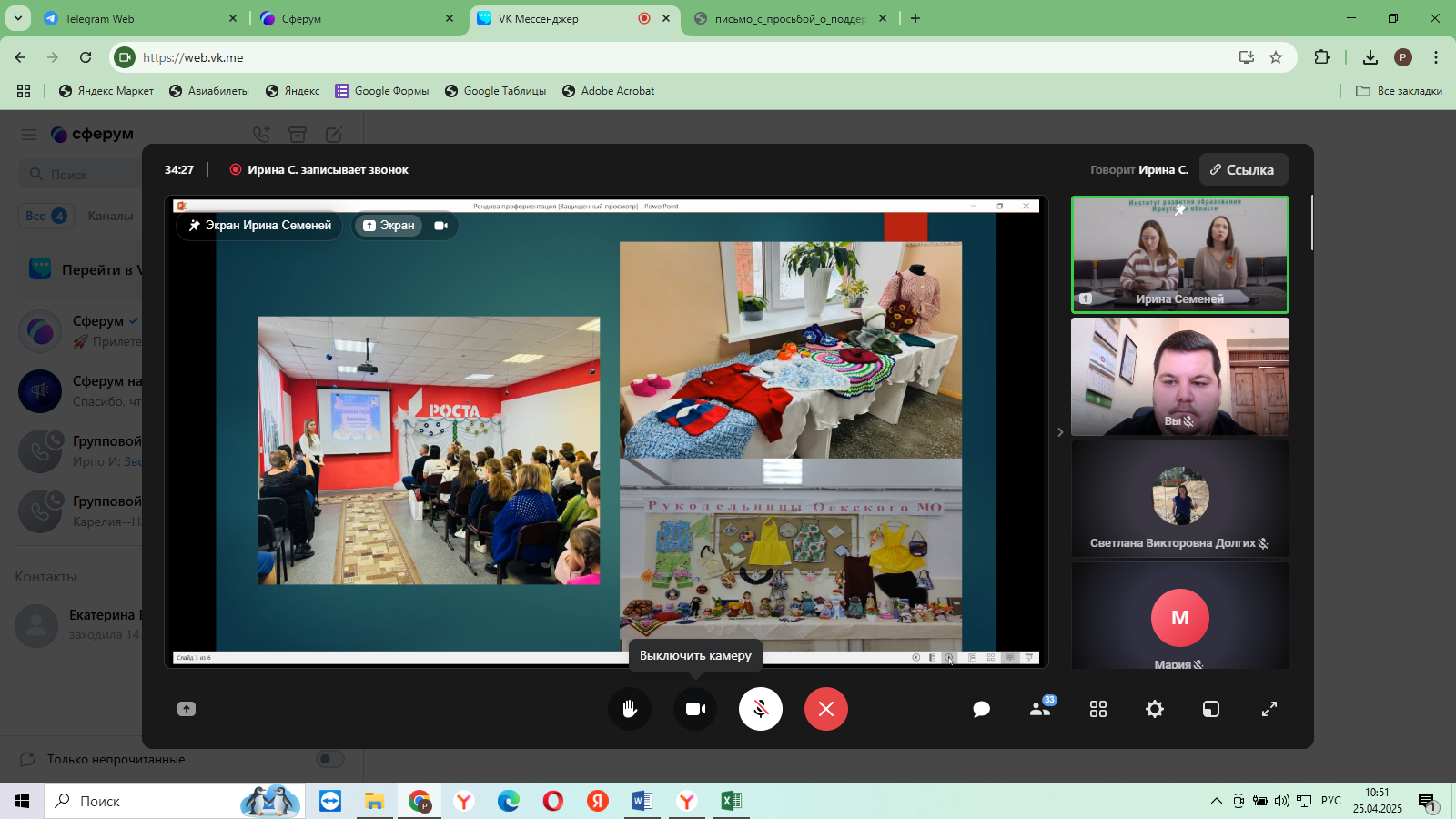Viewport: 1456px width, 819px height.
Task: Switch to camera stream icon
Action: [441, 226]
